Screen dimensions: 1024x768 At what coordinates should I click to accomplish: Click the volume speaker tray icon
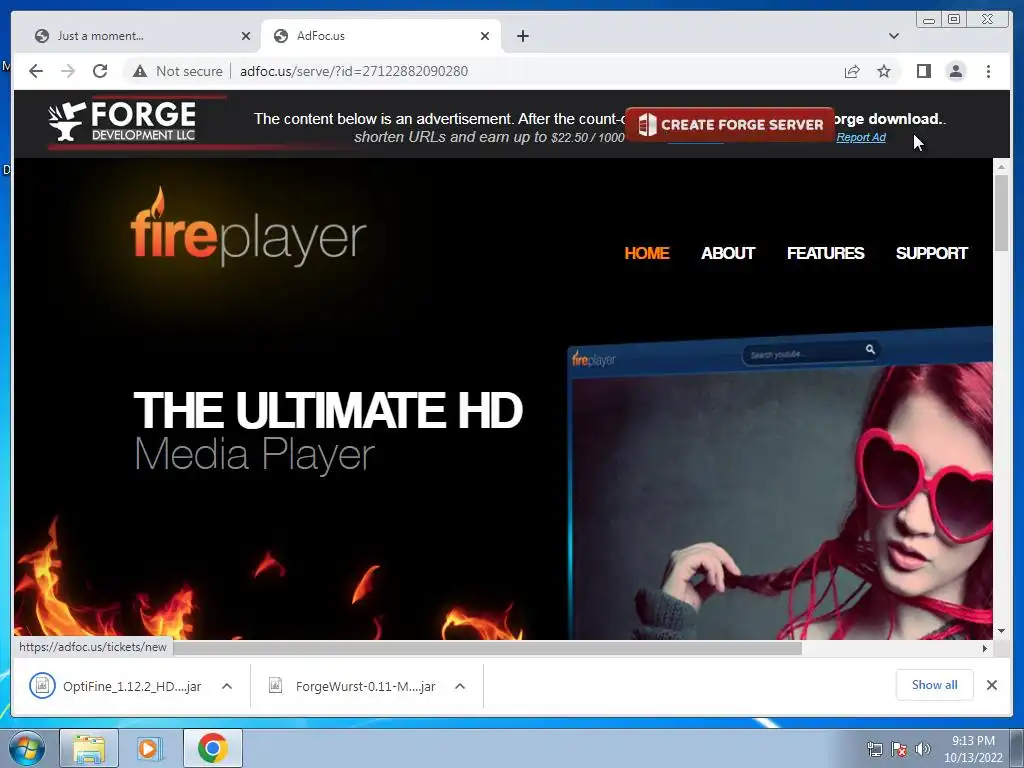pos(923,749)
